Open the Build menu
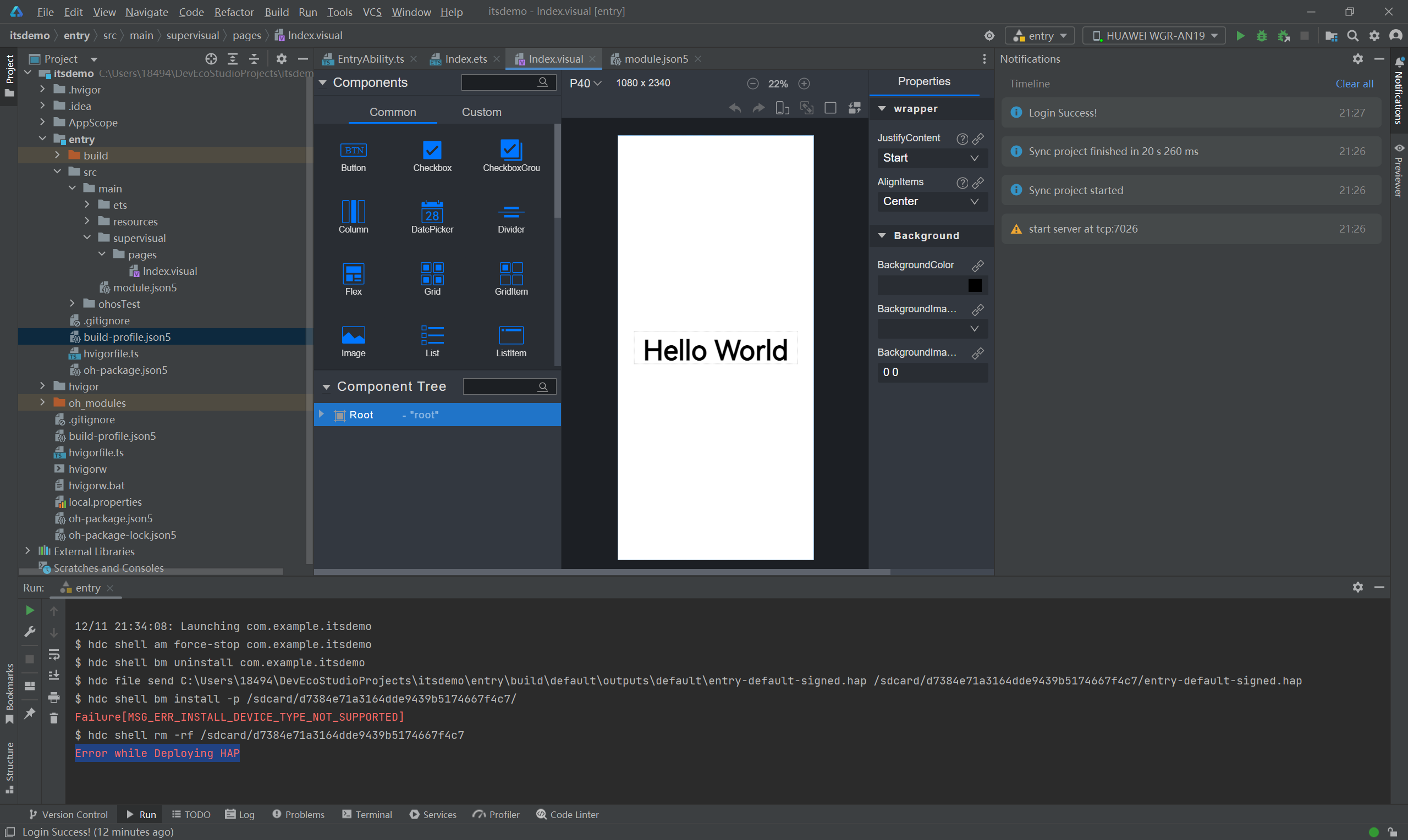 point(276,12)
